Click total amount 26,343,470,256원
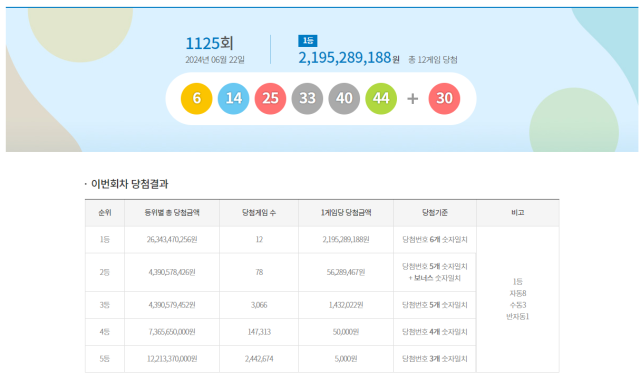This screenshot has height=381, width=640. pyautogui.click(x=172, y=240)
